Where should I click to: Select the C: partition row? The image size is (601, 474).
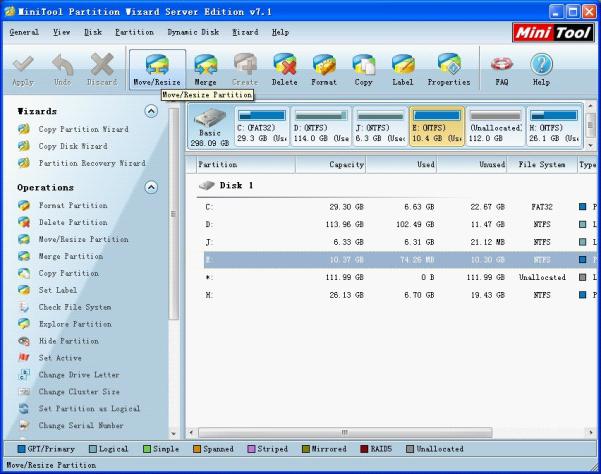pos(400,207)
